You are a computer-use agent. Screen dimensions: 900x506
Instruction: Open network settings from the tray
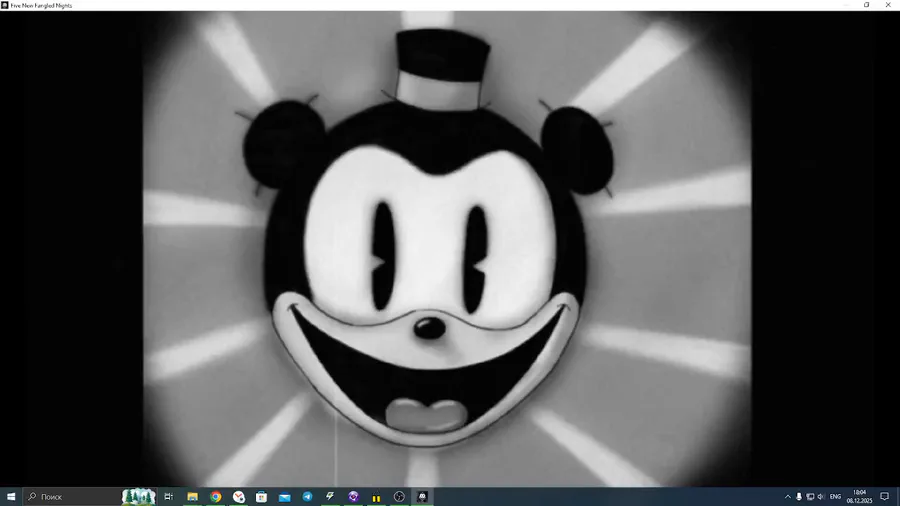[x=810, y=497]
